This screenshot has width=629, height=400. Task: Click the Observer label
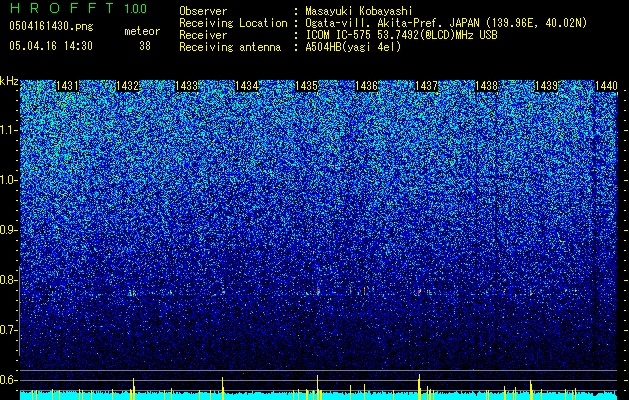[x=203, y=11]
